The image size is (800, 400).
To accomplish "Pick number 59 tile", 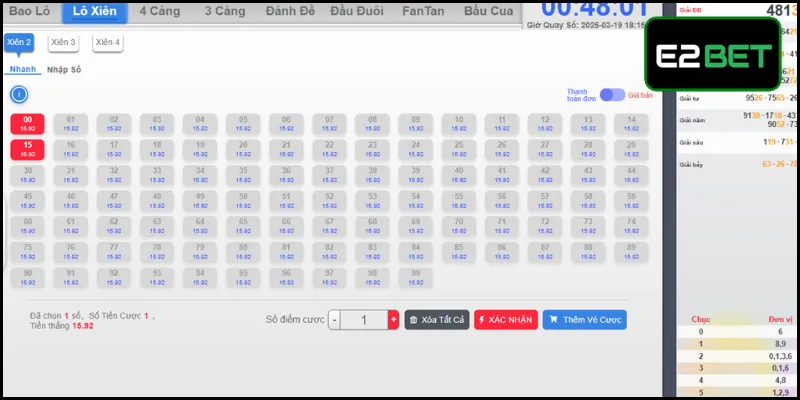I will coord(631,201).
